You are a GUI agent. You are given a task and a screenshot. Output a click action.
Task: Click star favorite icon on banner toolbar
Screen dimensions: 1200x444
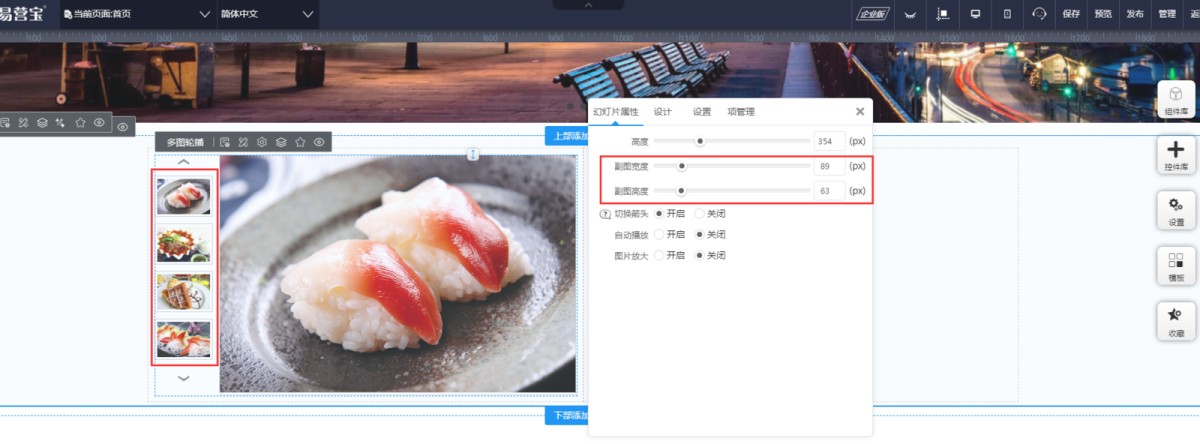click(80, 122)
